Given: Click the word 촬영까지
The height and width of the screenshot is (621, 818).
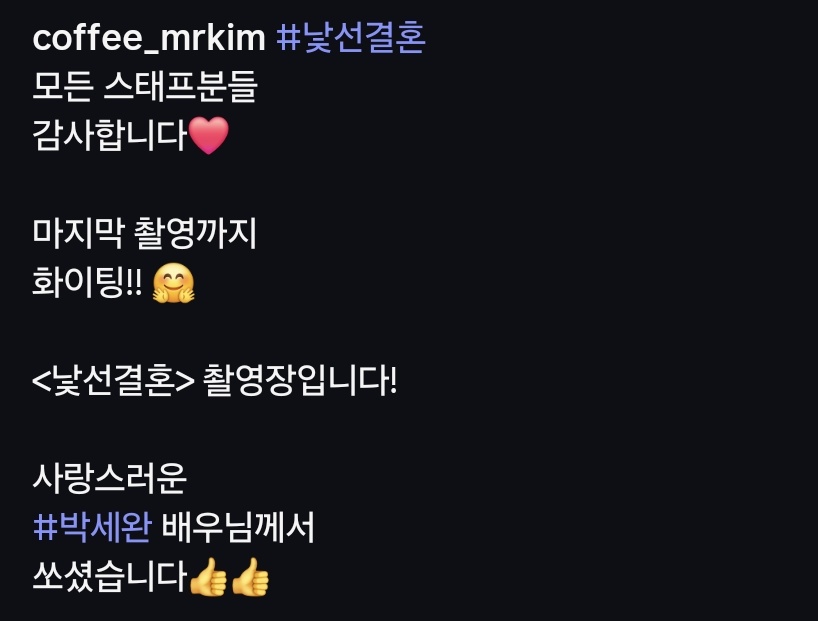Looking at the screenshot, I should point(195,234).
